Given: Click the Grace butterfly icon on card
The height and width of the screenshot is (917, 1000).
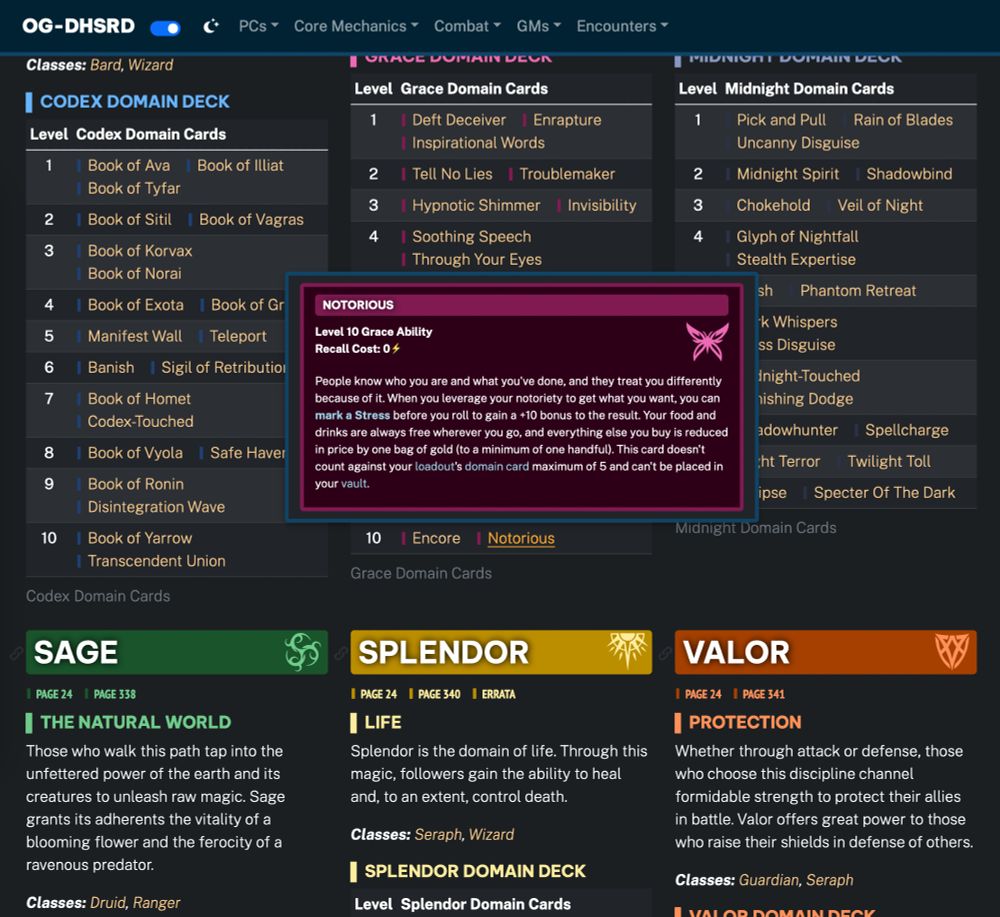Looking at the screenshot, I should pos(707,341).
